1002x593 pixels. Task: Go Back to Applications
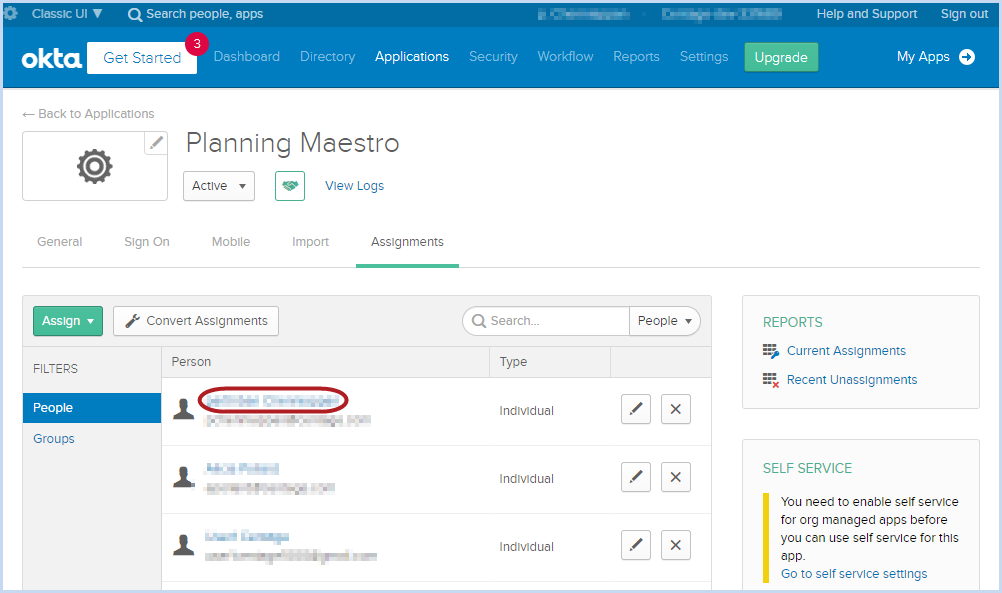pos(88,114)
